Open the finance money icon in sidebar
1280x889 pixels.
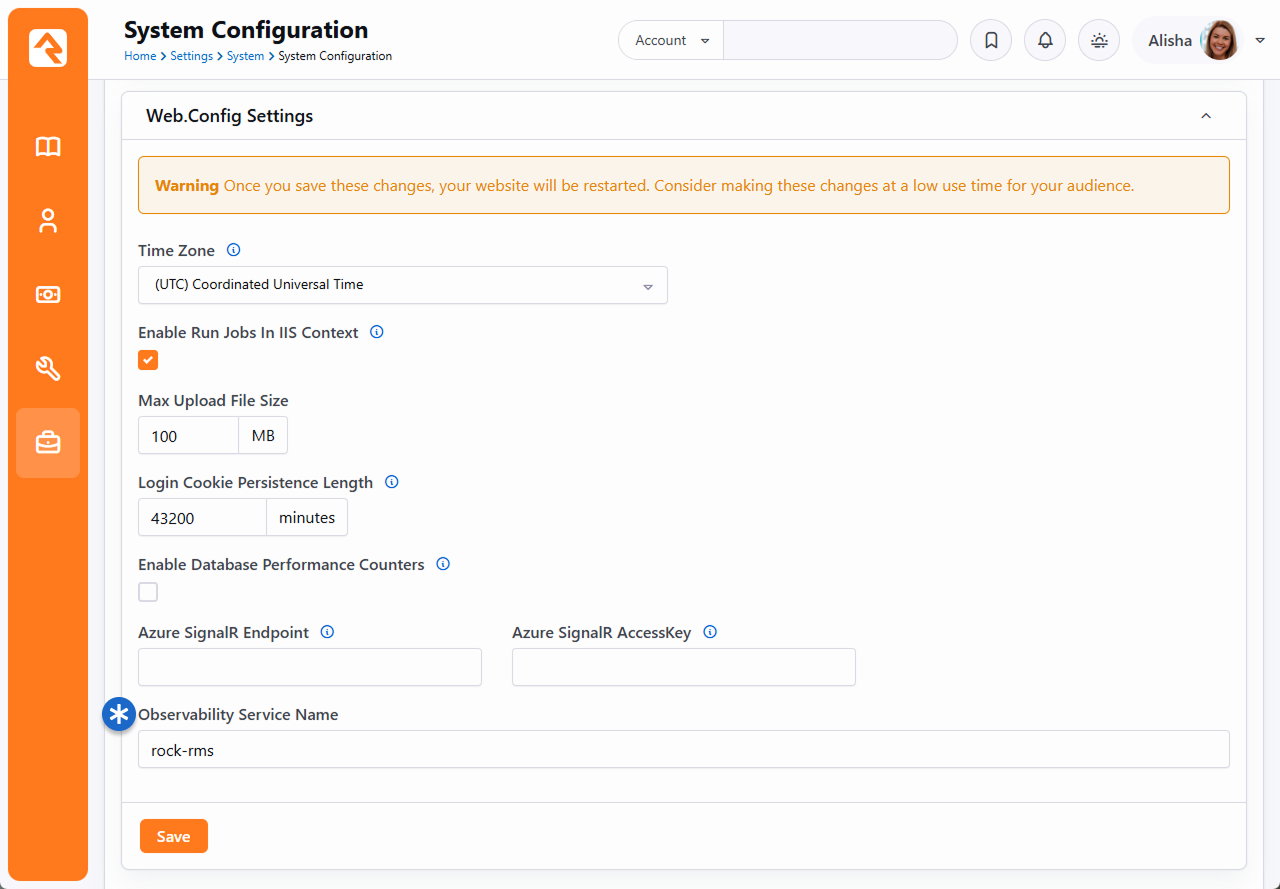click(48, 295)
